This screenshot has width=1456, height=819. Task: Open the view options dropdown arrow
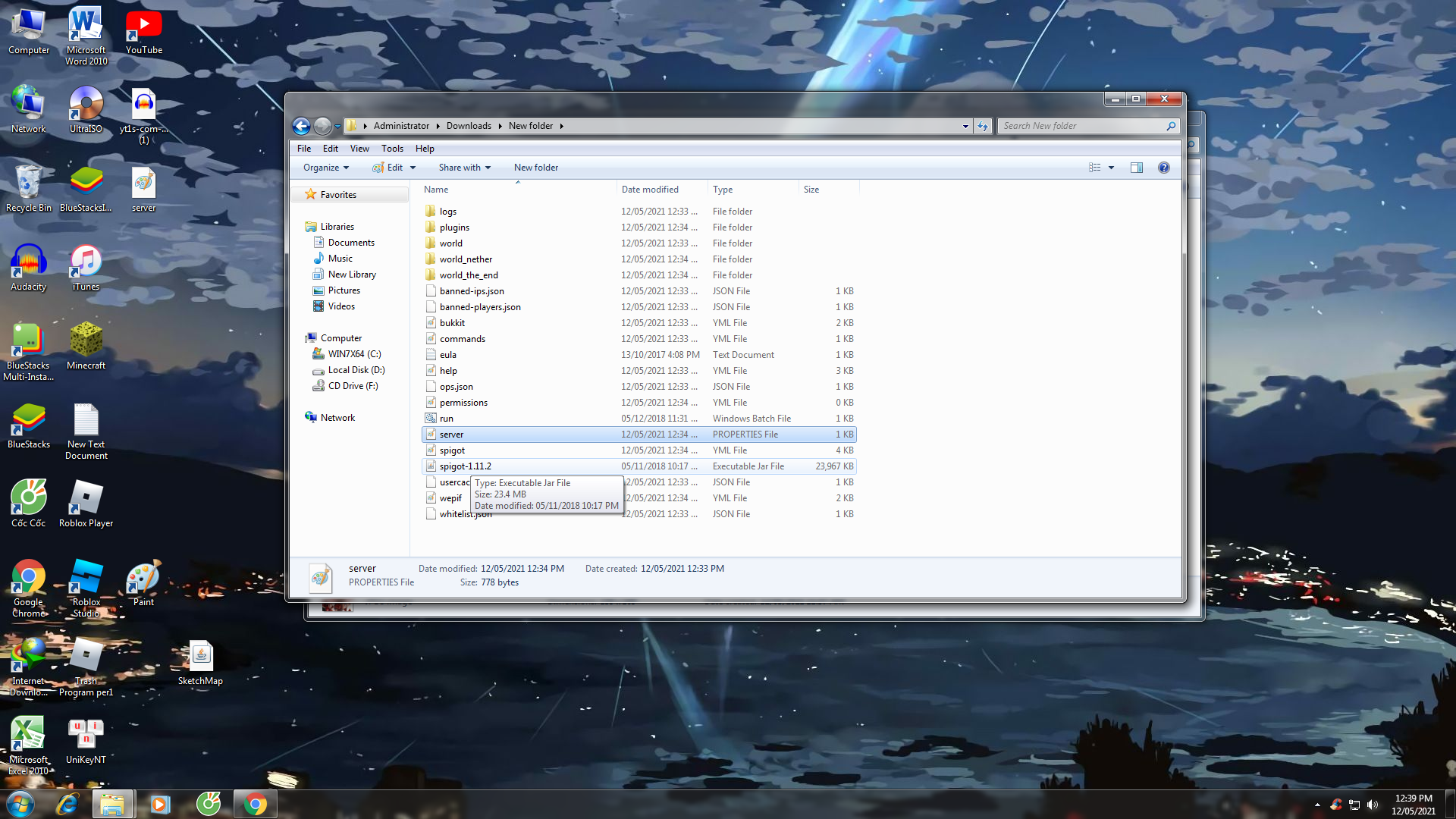(1111, 168)
